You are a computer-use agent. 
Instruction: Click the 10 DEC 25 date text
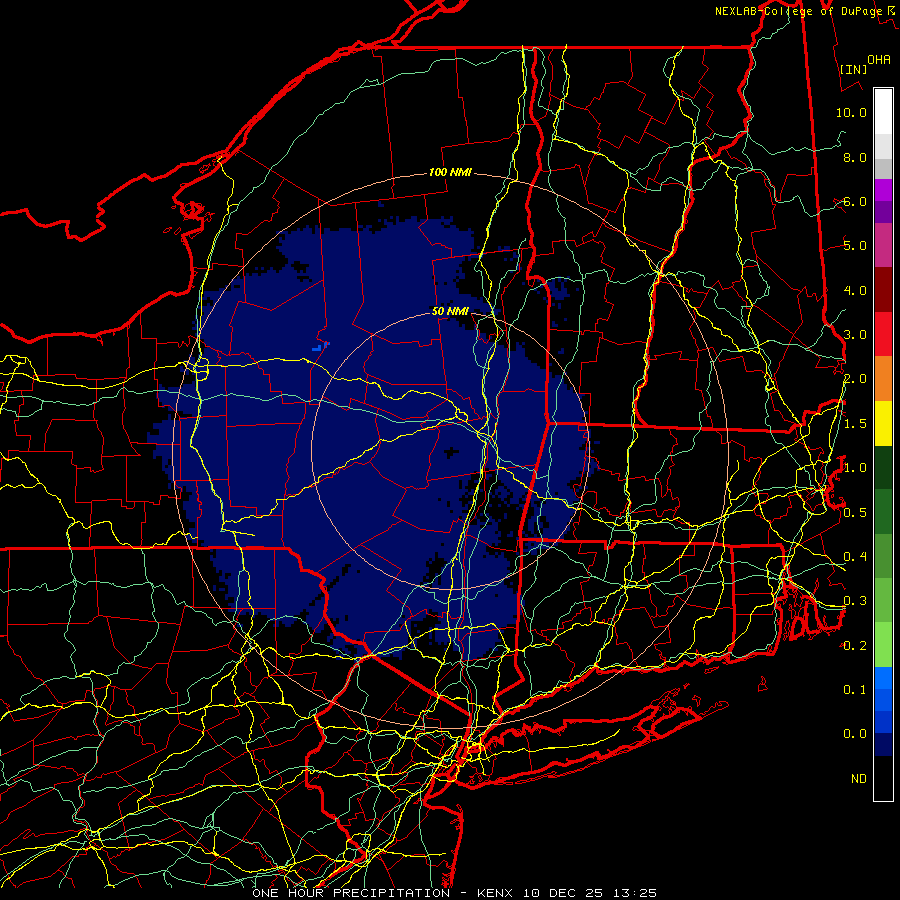565,893
